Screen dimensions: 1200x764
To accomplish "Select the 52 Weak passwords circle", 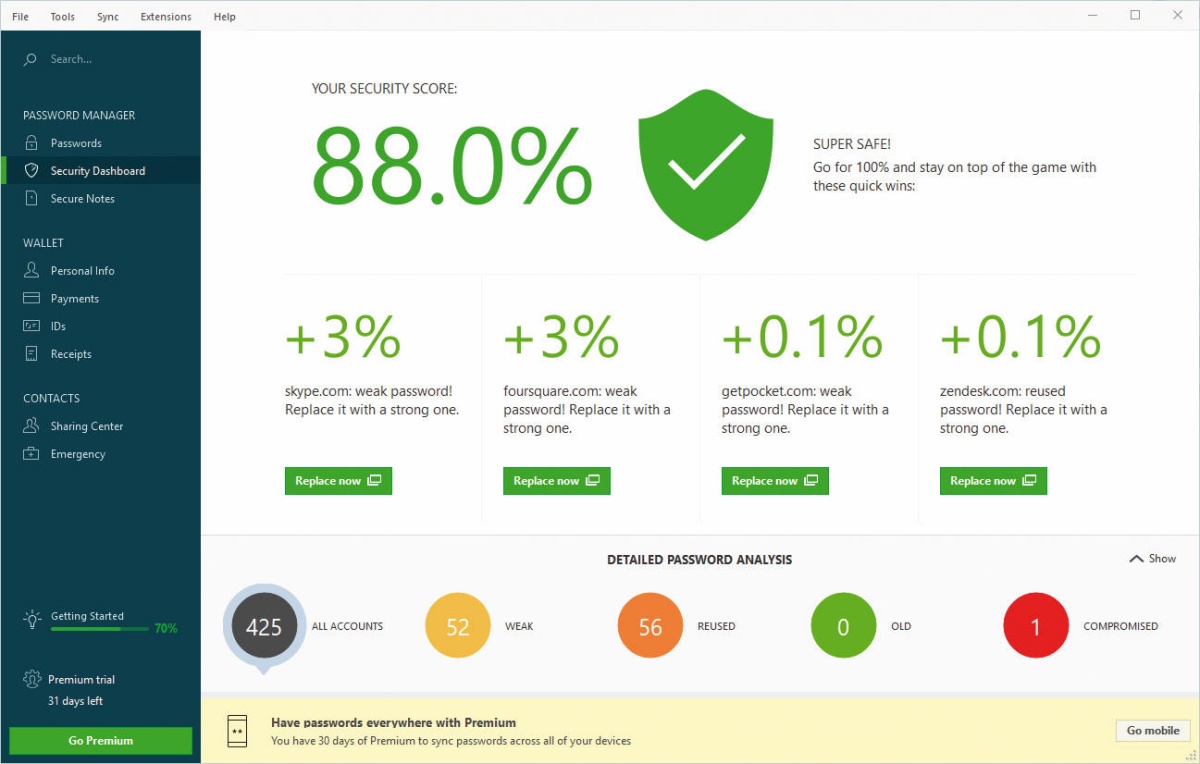I will coord(458,626).
